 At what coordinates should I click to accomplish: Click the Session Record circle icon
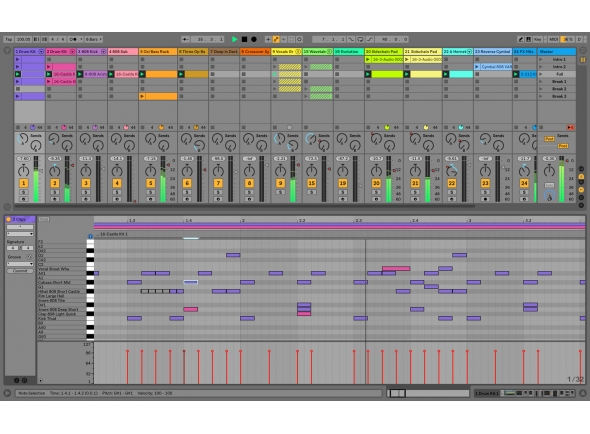coord(300,39)
